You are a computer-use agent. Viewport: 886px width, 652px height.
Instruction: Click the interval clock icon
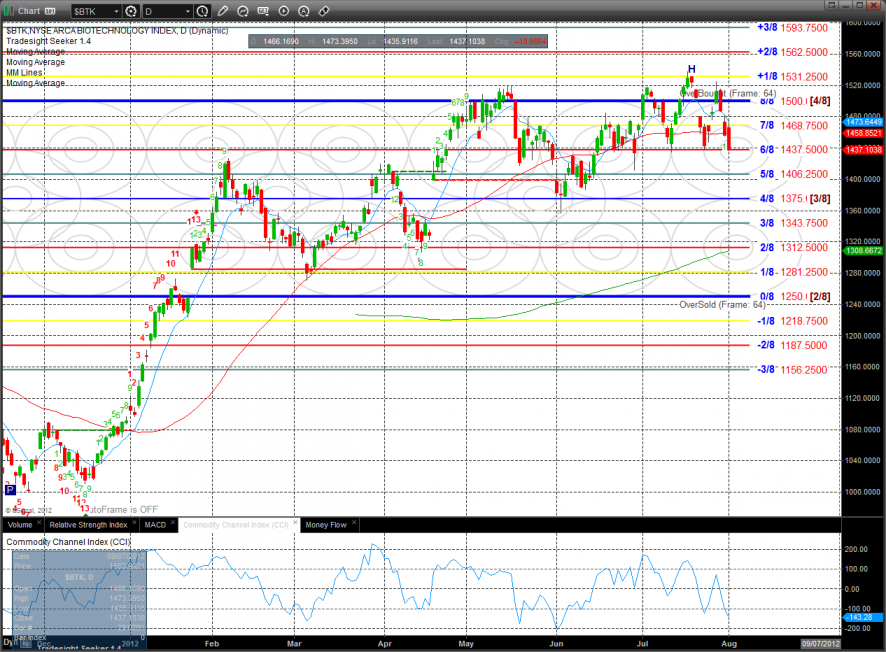202,11
